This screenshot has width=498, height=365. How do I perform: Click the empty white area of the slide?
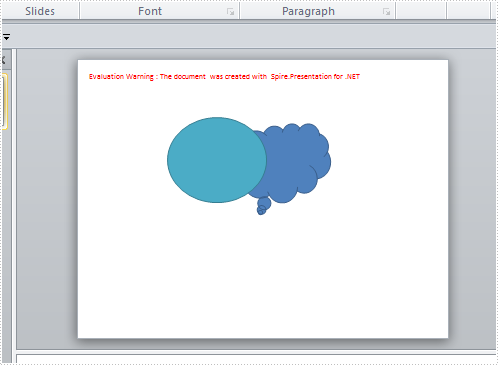click(263, 273)
